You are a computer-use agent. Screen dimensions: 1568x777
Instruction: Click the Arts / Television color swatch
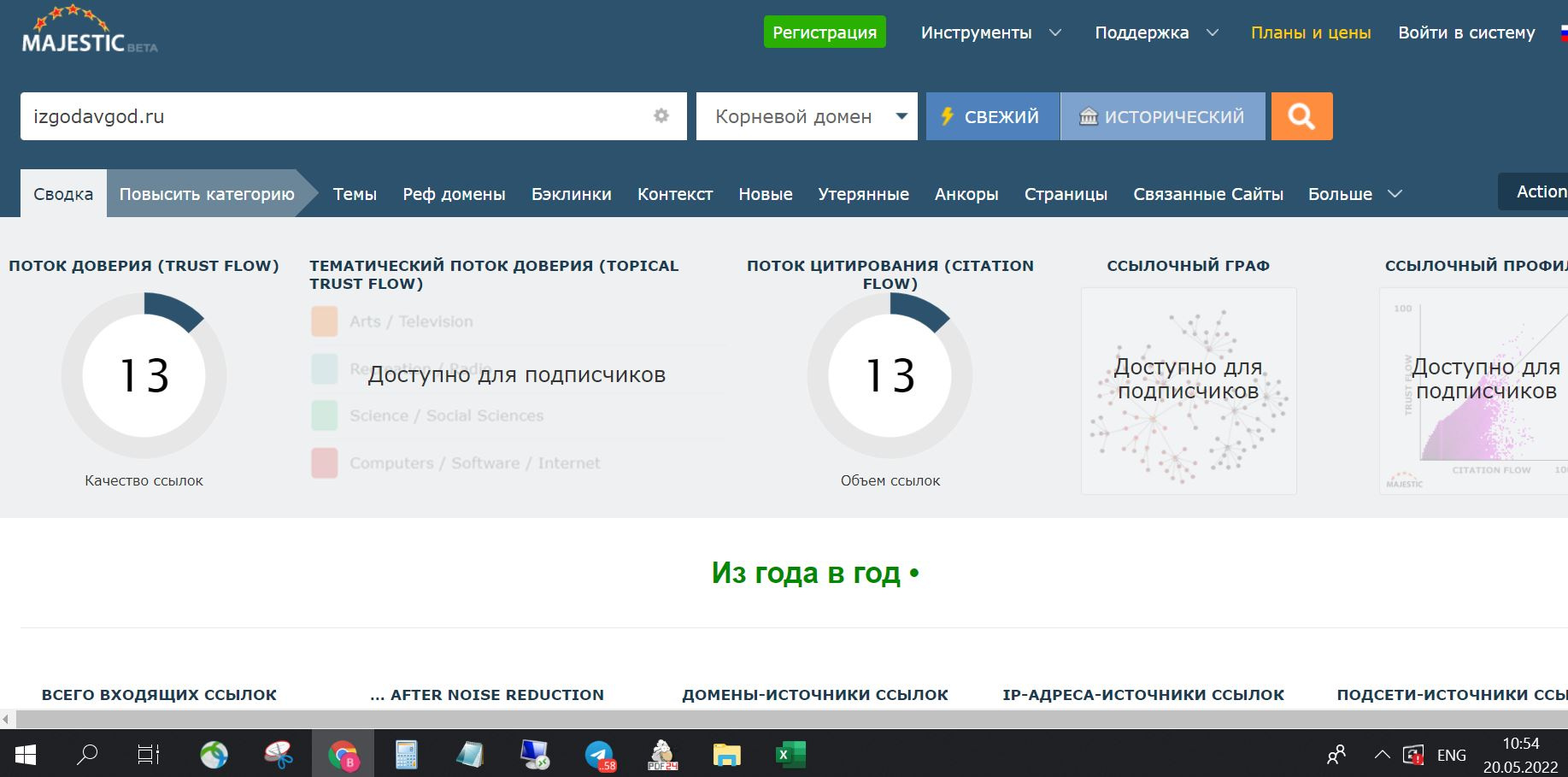point(325,321)
